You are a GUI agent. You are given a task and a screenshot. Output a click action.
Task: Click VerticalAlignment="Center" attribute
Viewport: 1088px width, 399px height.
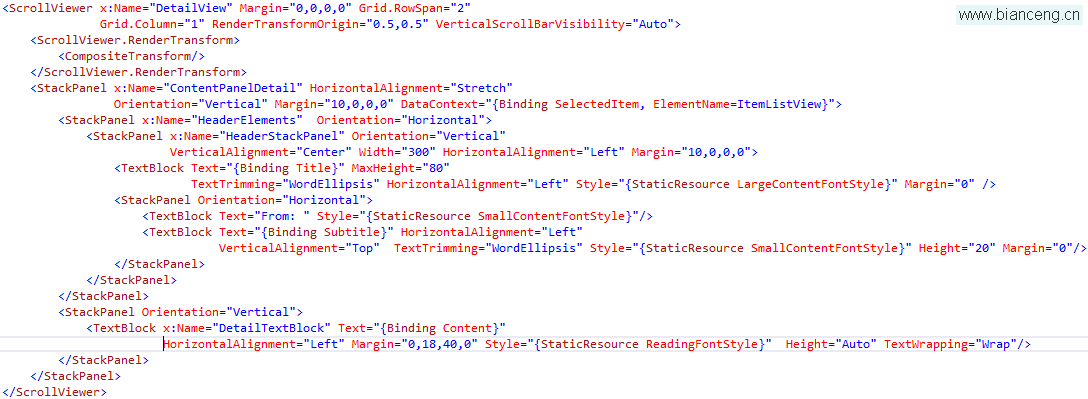click(260, 151)
